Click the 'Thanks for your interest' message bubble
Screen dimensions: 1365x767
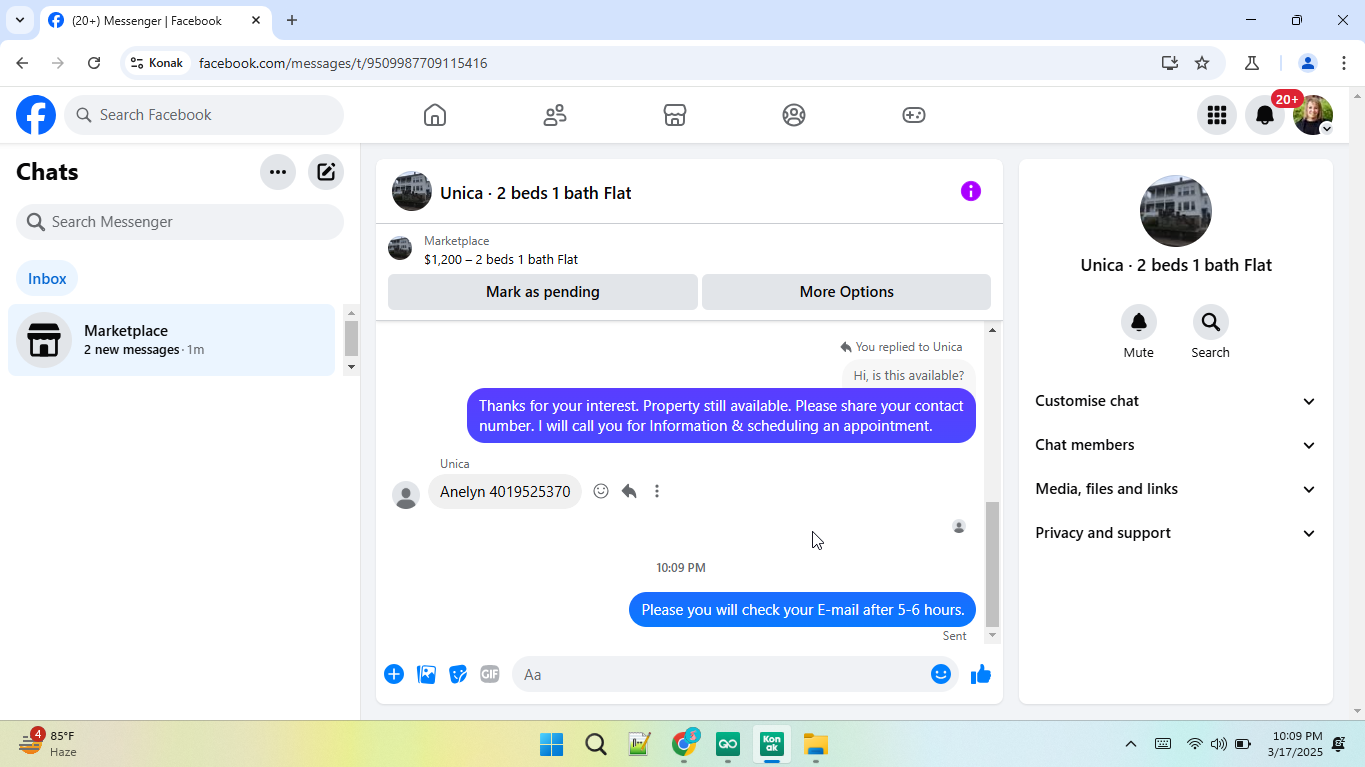point(721,416)
